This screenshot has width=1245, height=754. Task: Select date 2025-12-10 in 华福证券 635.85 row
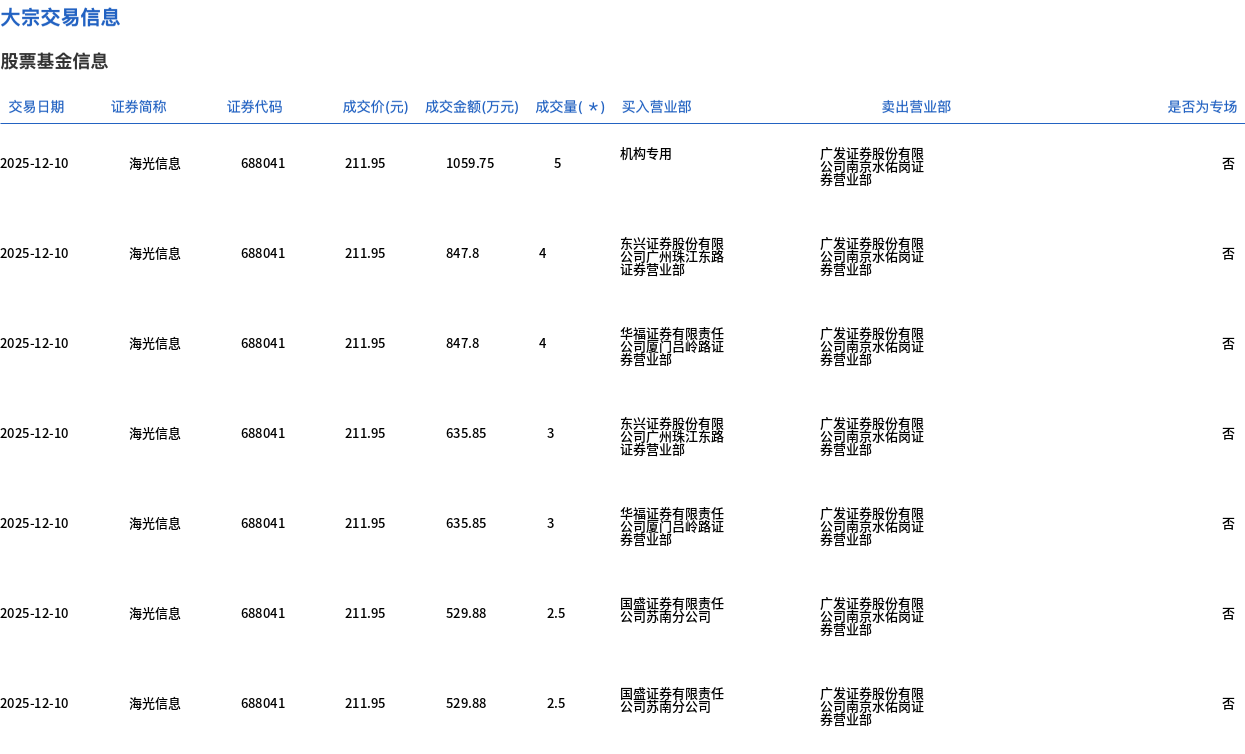34,523
